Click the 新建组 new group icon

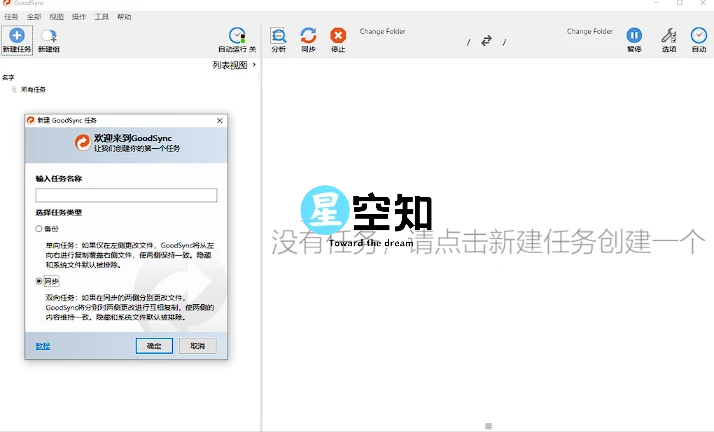(x=49, y=36)
